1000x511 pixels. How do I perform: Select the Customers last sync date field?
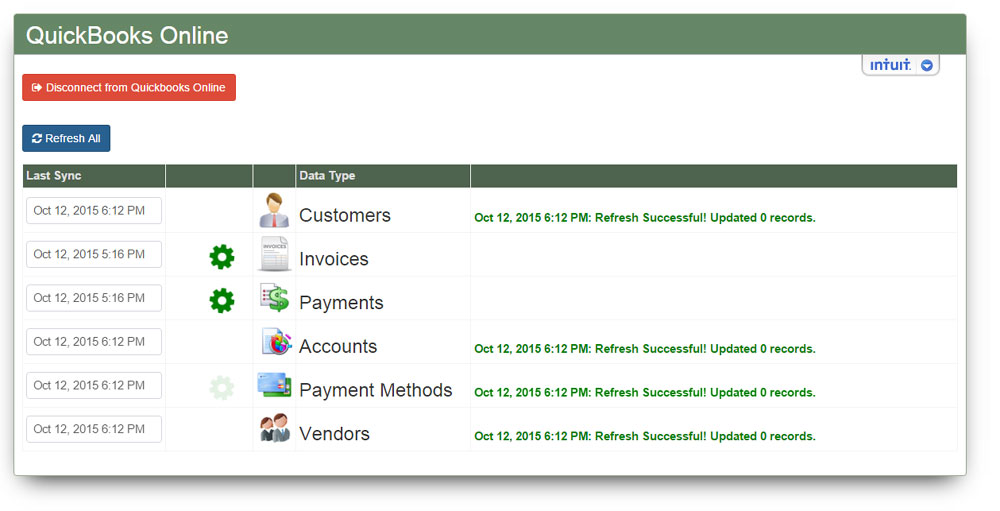[94, 211]
